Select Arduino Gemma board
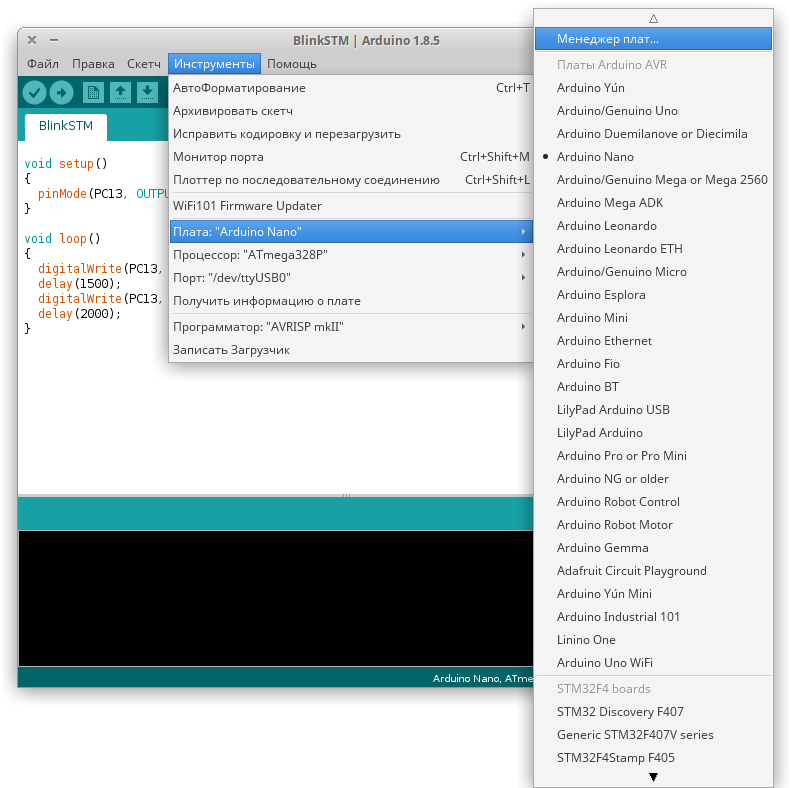 click(653, 548)
